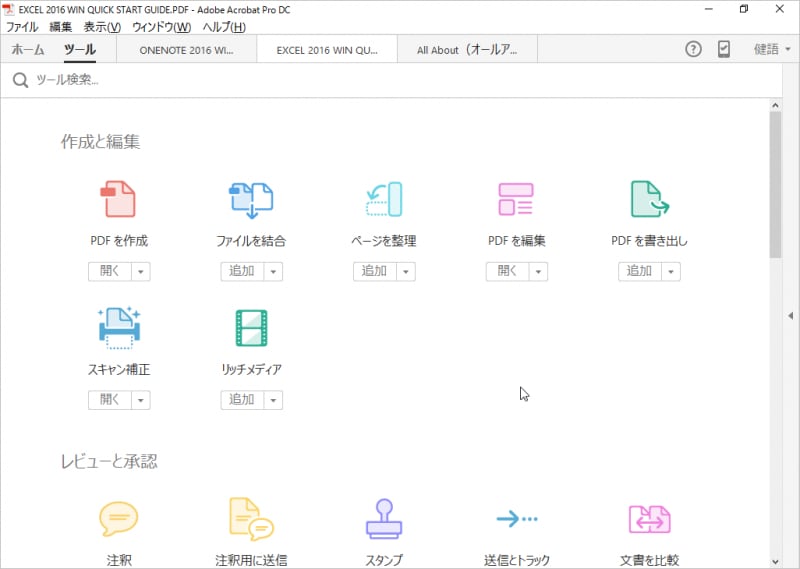
Task: Click the 注釈 comment bubble icon
Action: (118, 518)
